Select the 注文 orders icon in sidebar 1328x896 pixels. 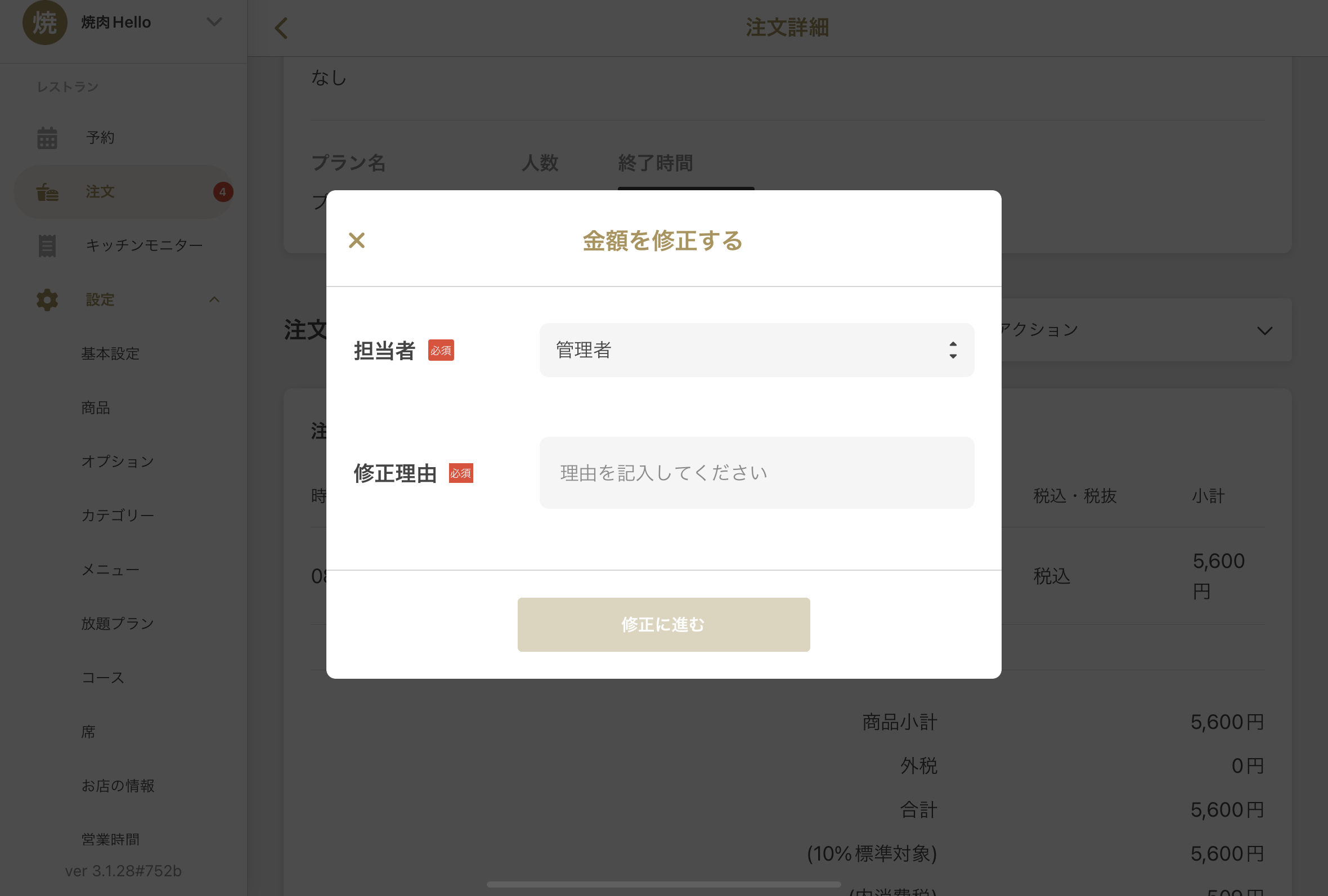[x=47, y=192]
